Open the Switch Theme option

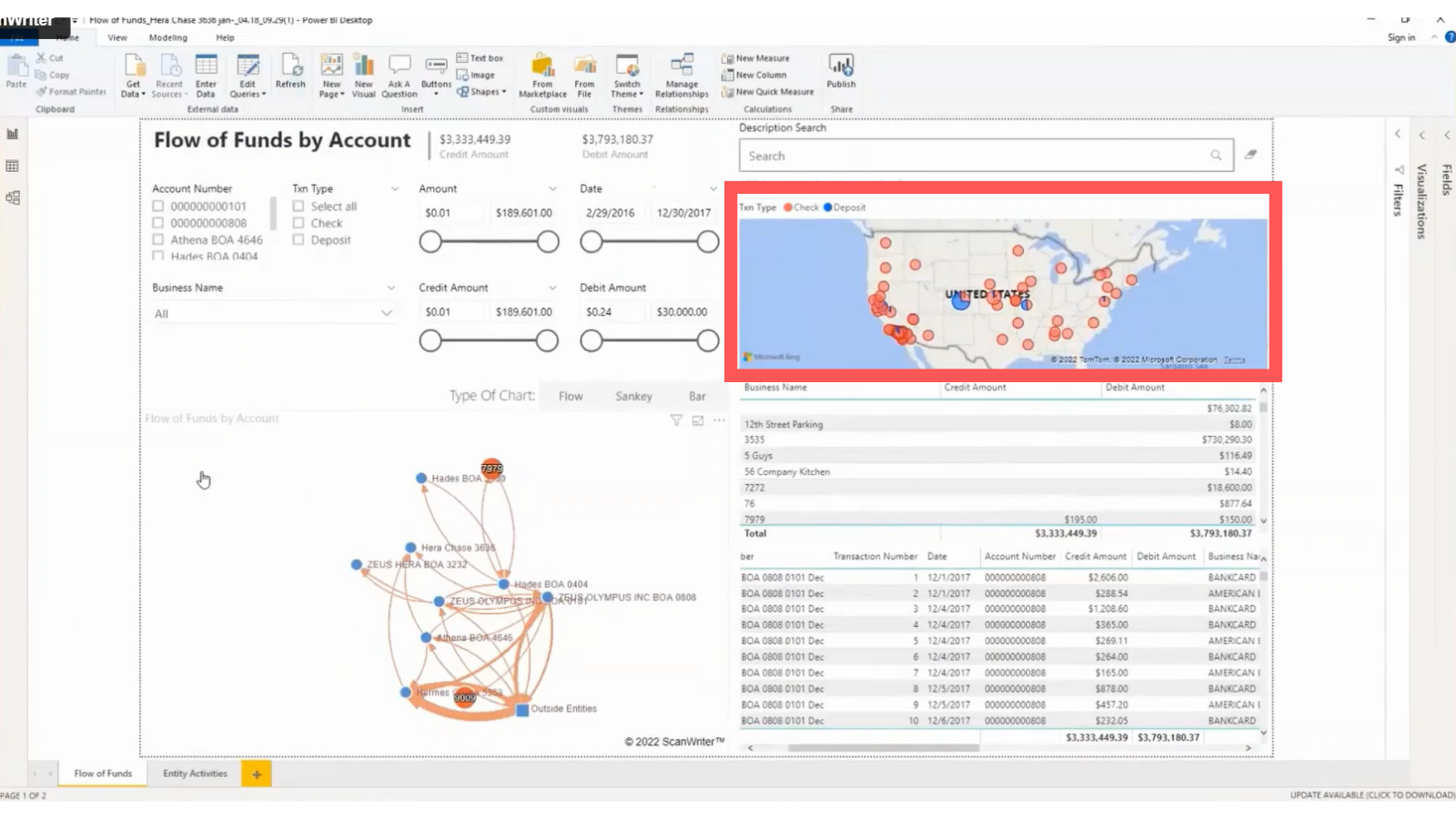point(627,66)
